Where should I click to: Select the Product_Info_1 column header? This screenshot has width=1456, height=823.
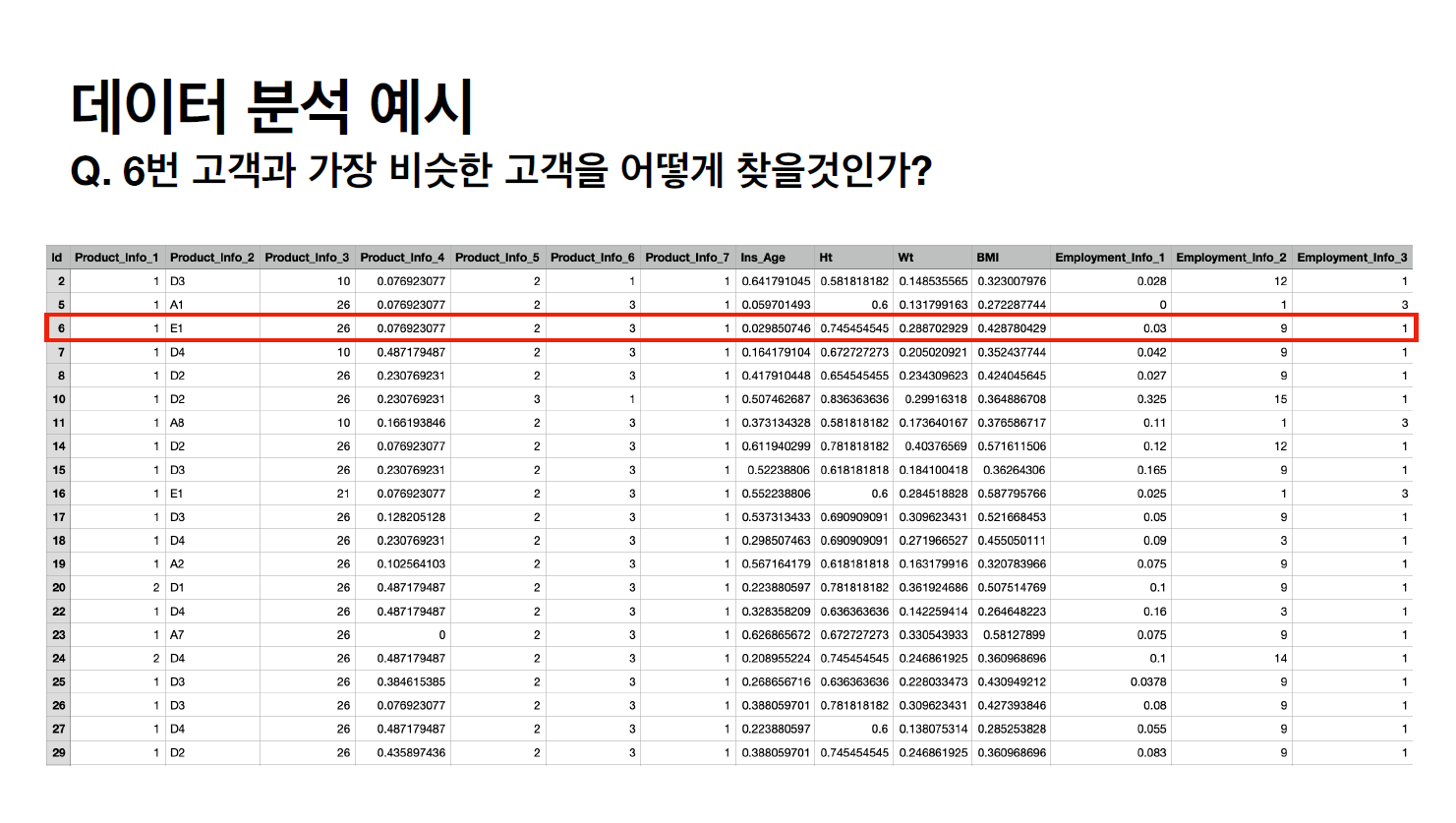[116, 258]
